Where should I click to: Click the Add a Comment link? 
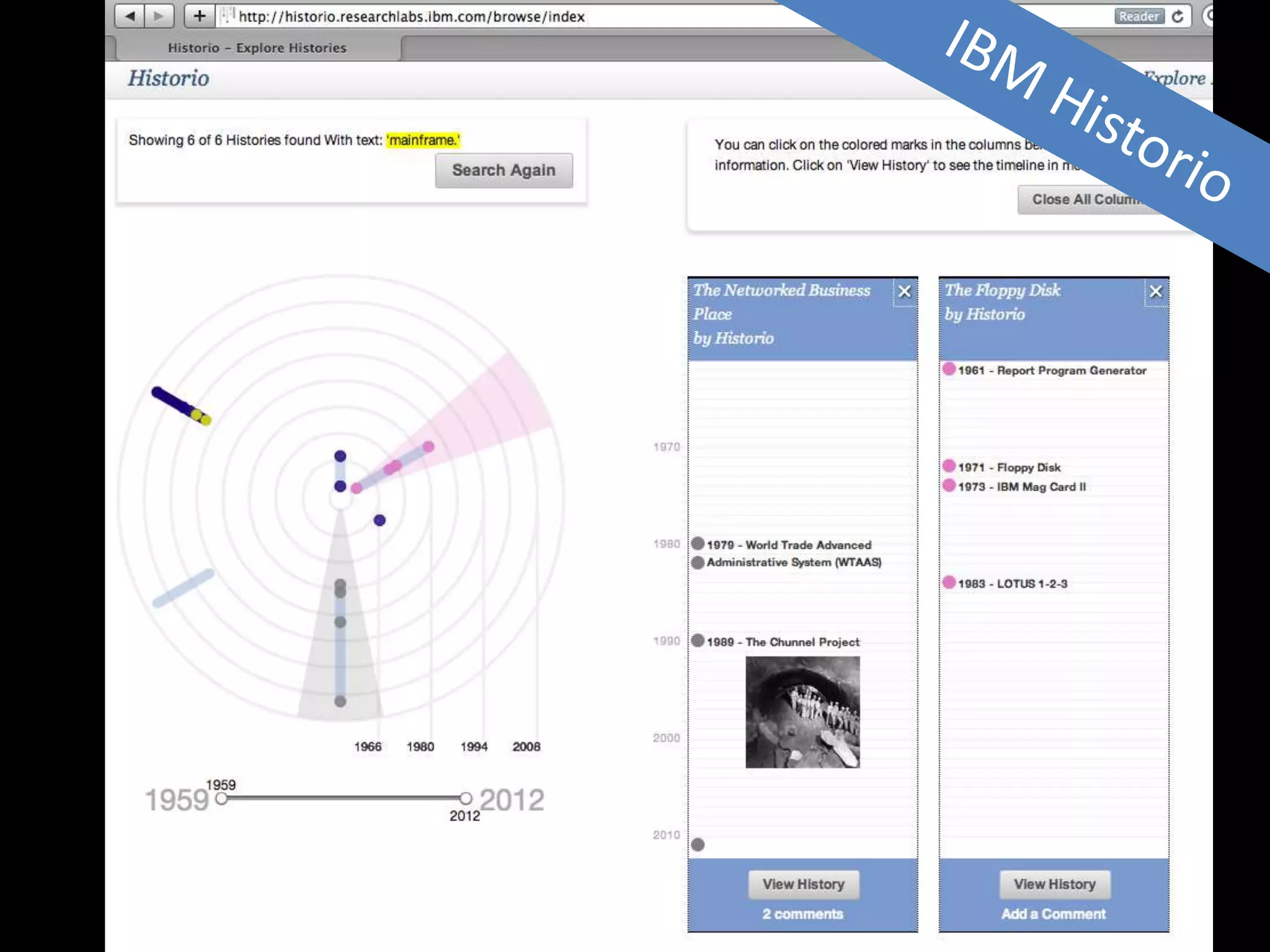tap(1054, 914)
